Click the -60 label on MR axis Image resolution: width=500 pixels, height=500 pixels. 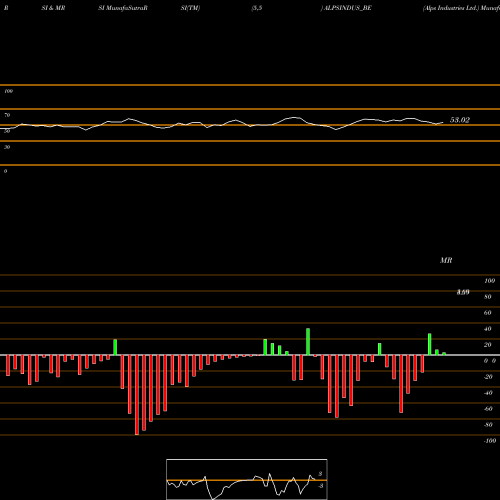pos(488,409)
